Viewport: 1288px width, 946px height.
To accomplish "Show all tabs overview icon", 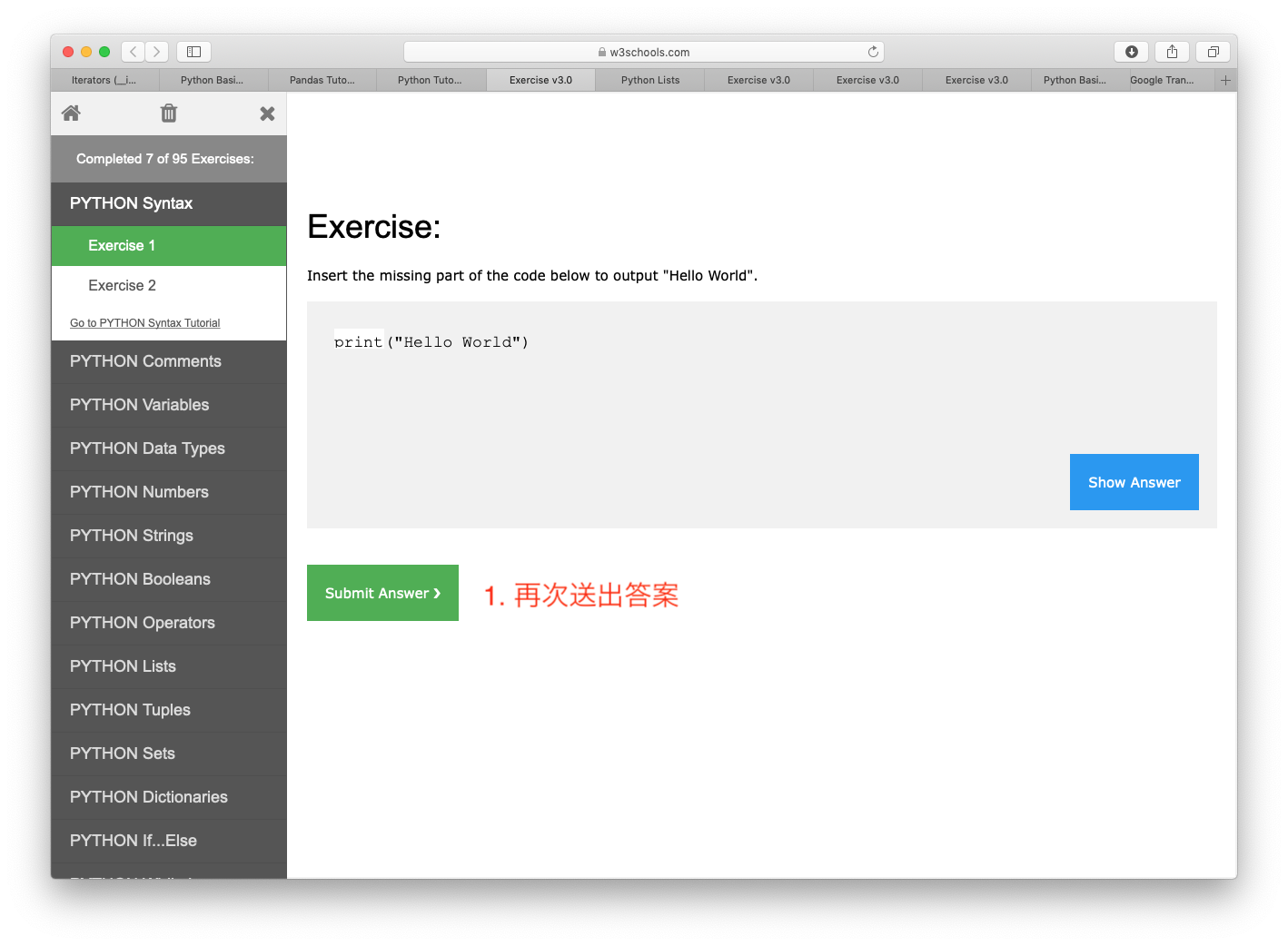I will [1213, 52].
